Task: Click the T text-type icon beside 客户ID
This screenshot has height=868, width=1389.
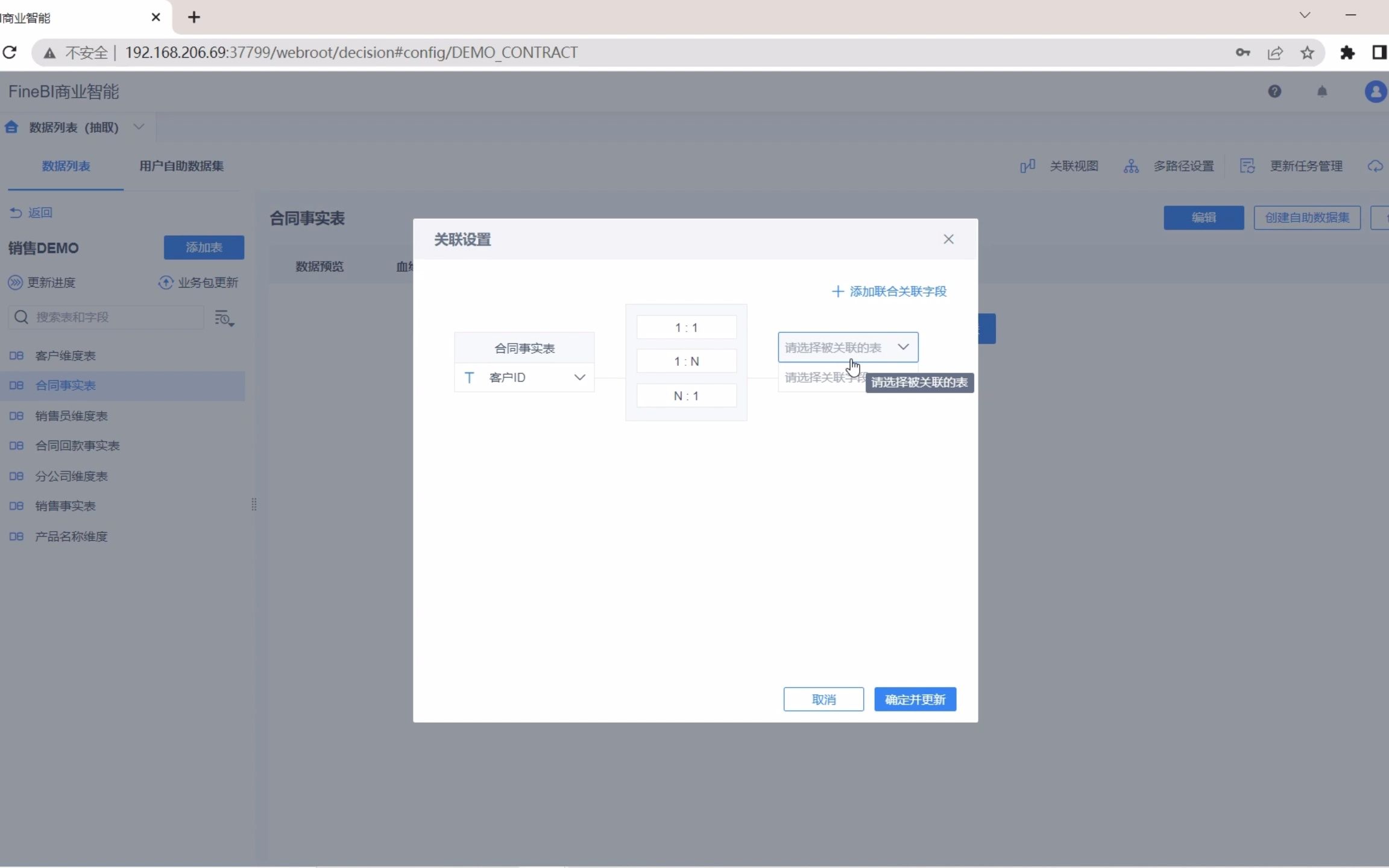Action: pos(470,378)
